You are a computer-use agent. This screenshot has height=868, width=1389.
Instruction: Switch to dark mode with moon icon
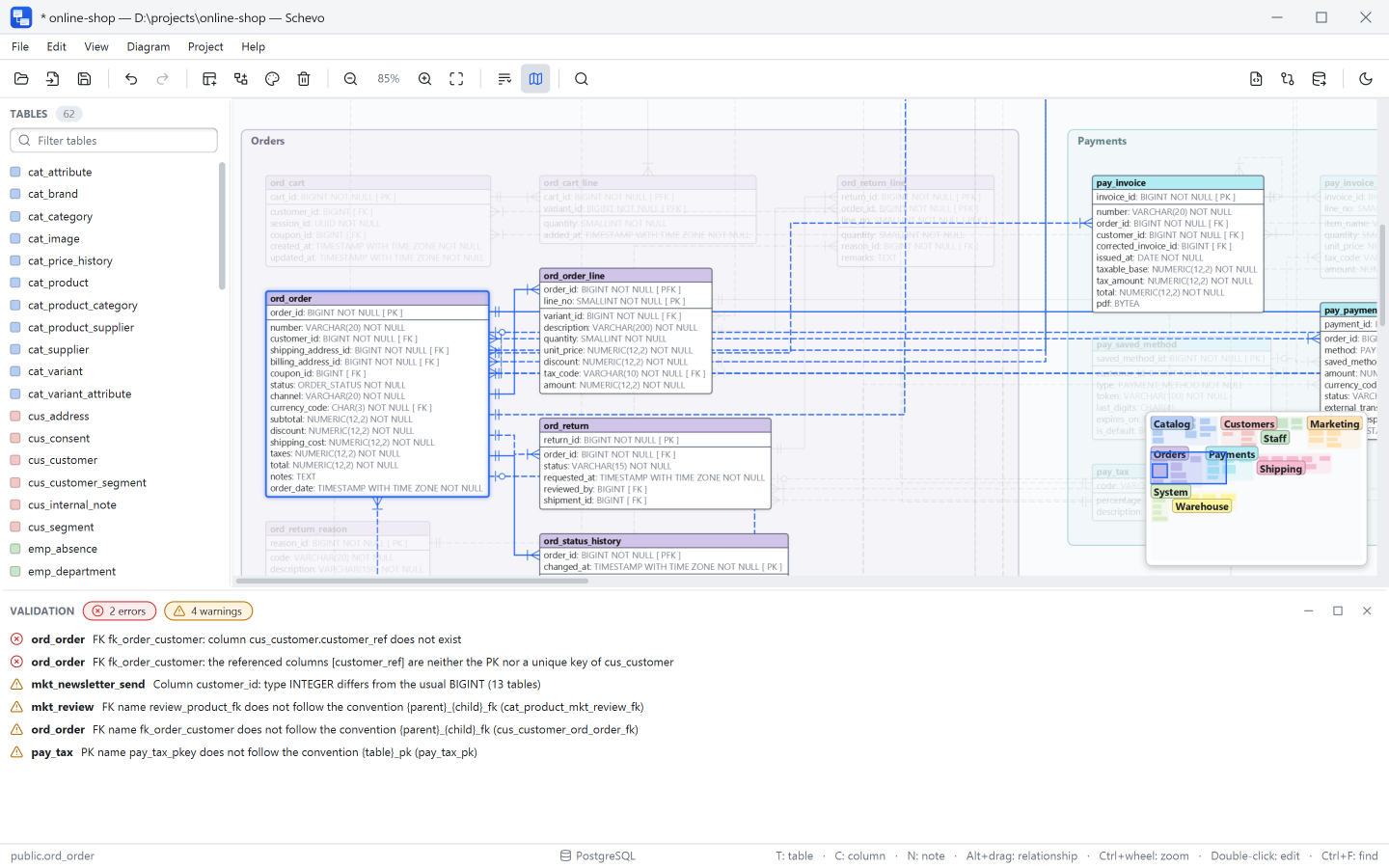[1366, 79]
